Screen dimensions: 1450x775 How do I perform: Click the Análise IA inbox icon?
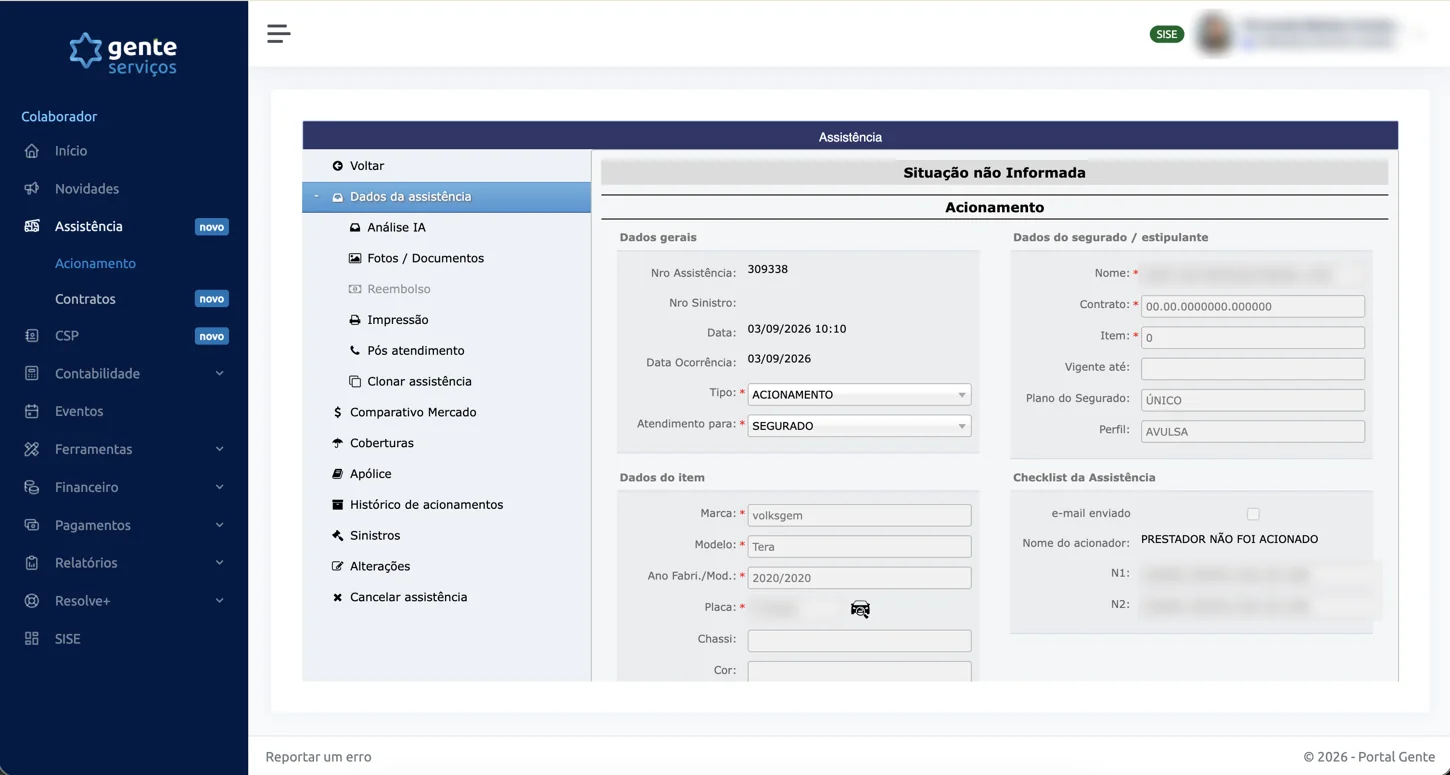(355, 228)
